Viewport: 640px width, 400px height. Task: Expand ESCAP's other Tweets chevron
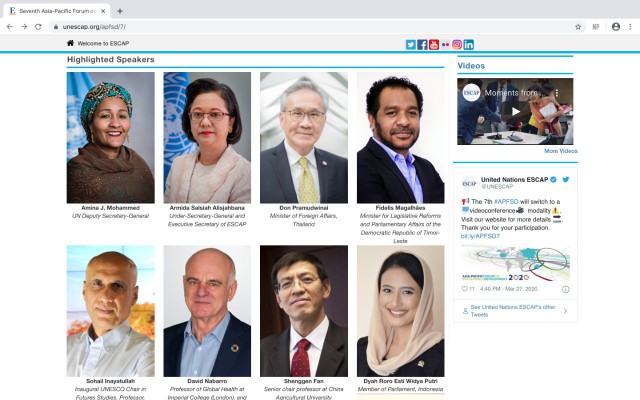pos(565,311)
